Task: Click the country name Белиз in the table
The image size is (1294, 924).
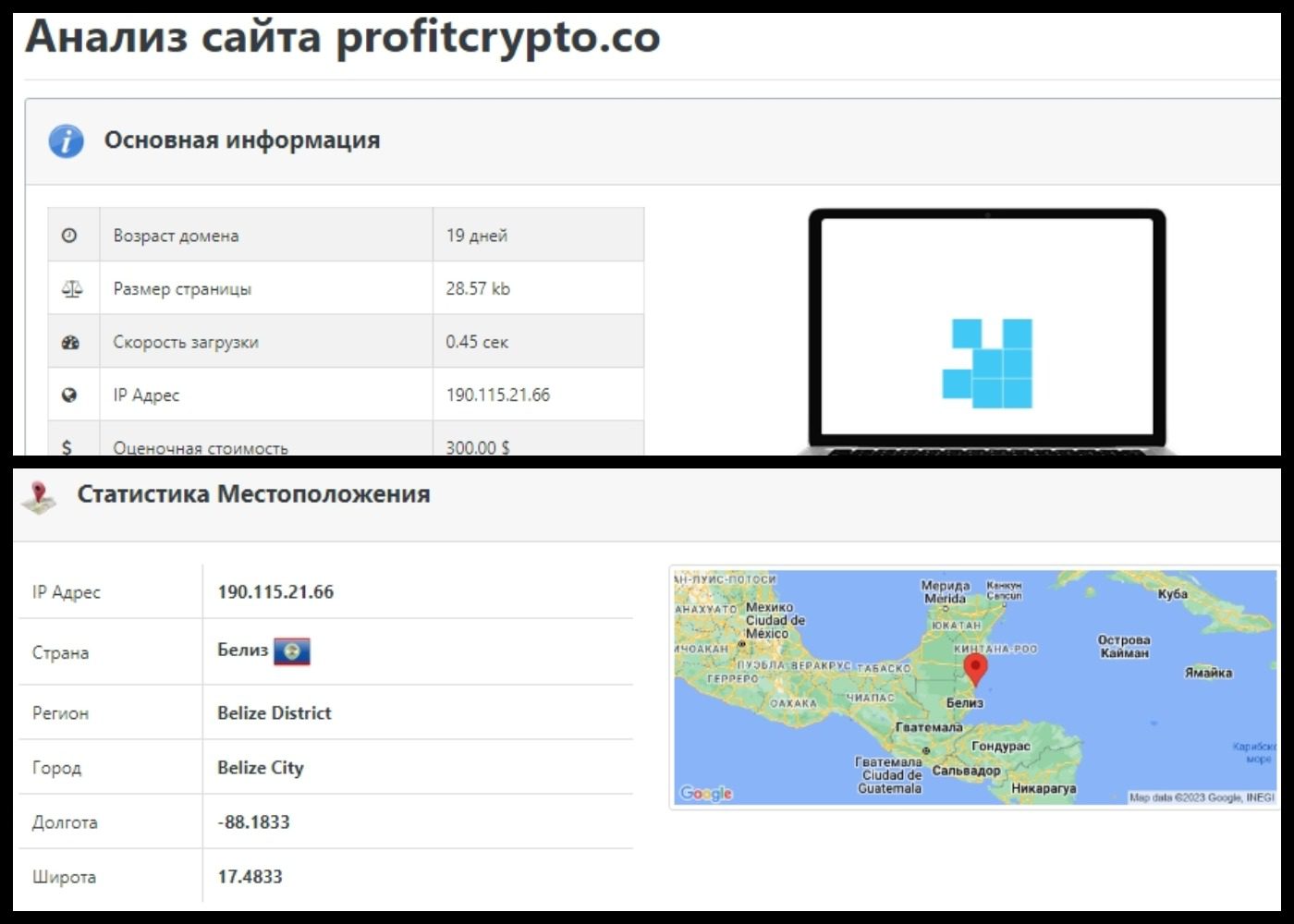Action: 242,650
